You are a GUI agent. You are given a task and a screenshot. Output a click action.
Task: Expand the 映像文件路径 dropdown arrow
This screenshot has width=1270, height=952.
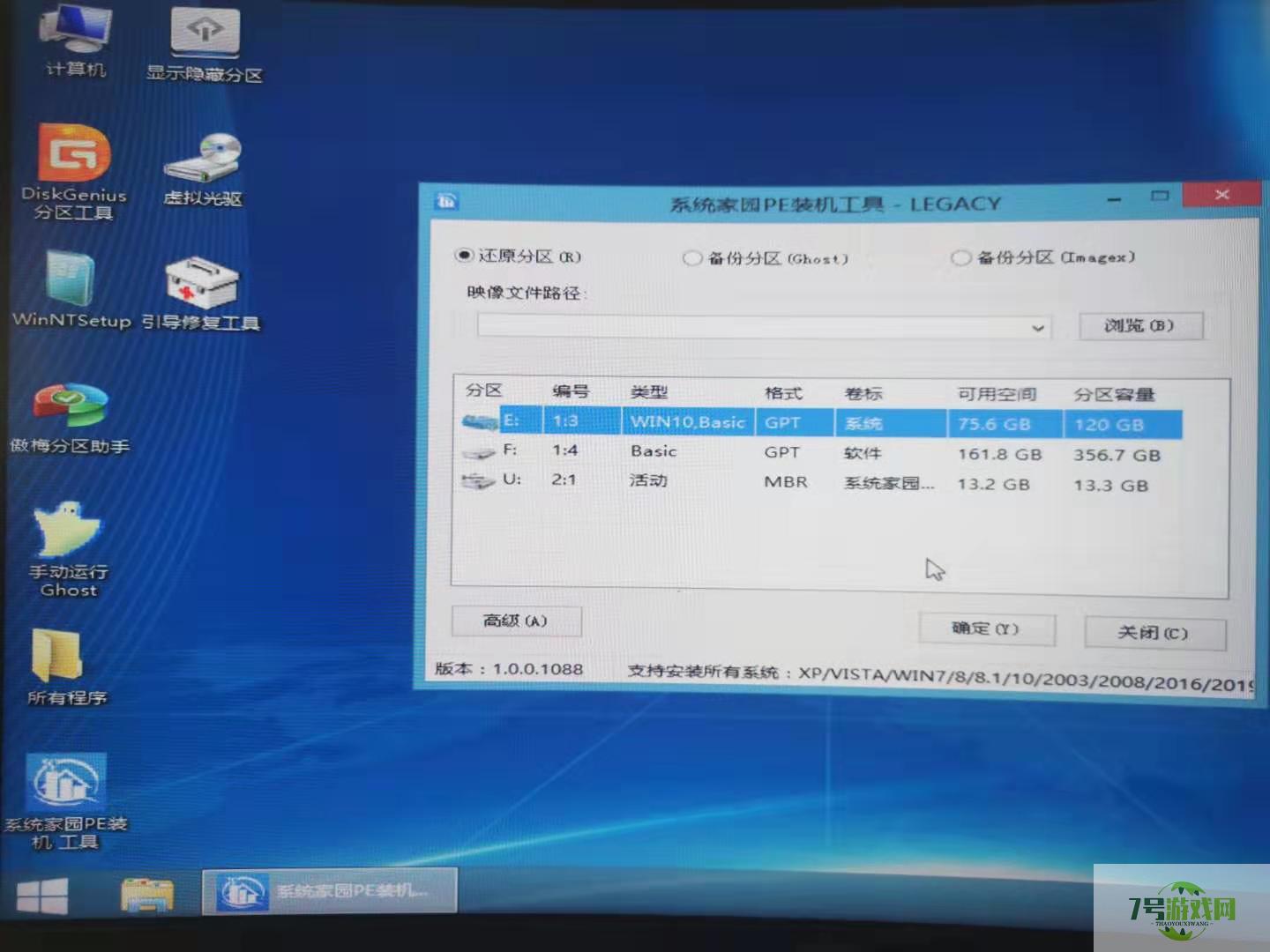click(1038, 328)
